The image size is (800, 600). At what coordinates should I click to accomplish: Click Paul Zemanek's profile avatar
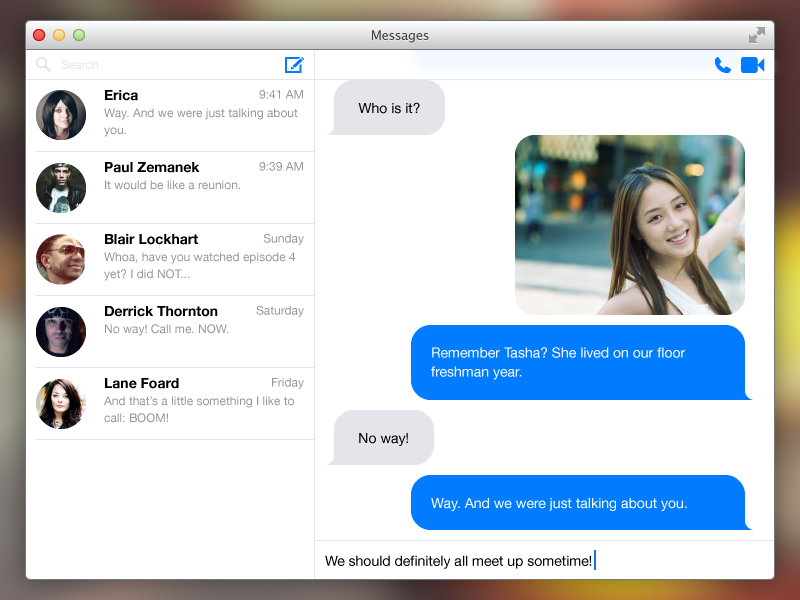(x=61, y=187)
